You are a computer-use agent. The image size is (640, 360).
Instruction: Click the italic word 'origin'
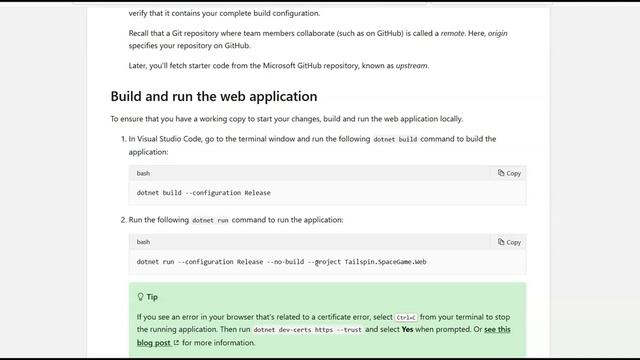[498, 33]
